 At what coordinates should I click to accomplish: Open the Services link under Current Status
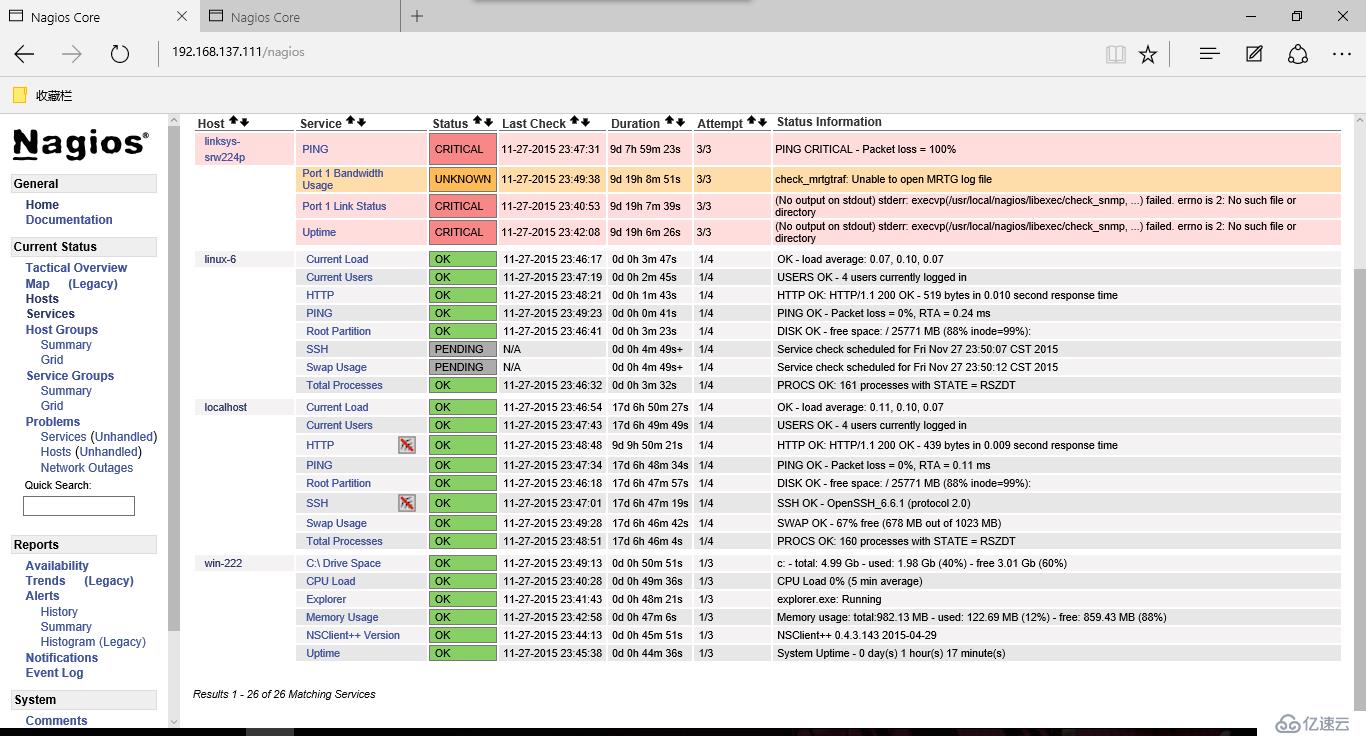tap(50, 314)
